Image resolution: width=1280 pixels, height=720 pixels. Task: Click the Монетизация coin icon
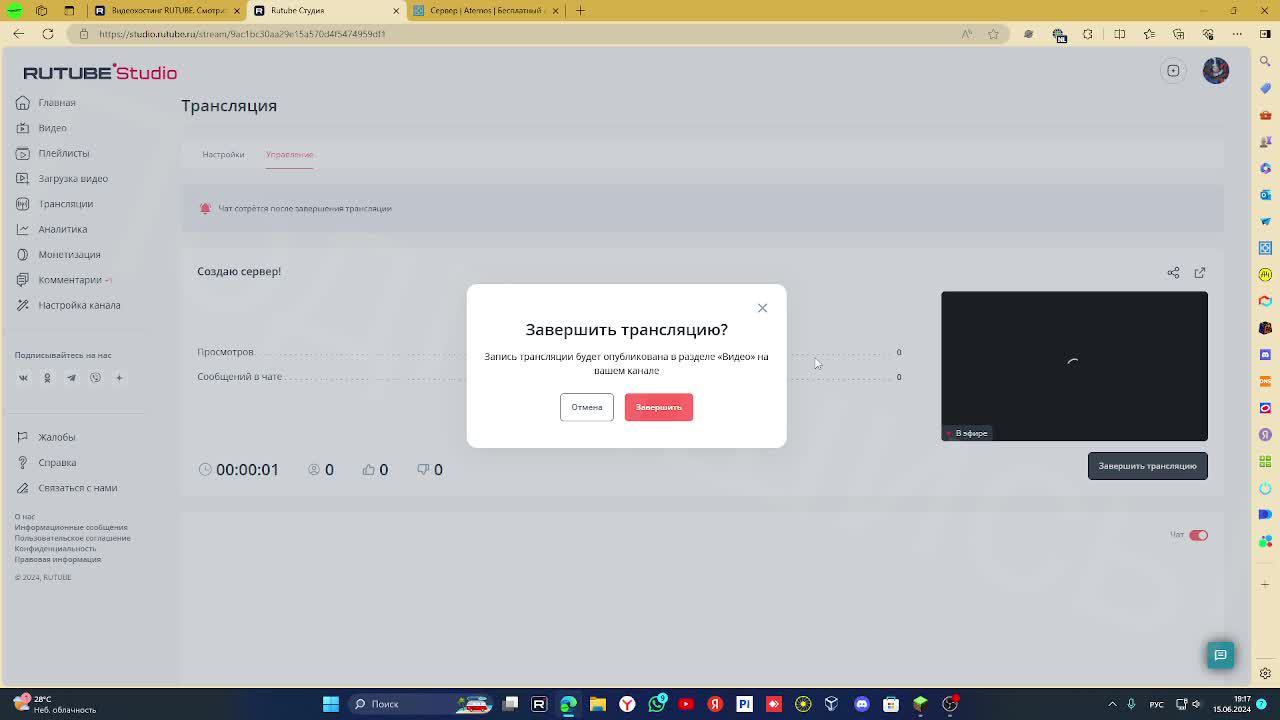click(x=22, y=254)
